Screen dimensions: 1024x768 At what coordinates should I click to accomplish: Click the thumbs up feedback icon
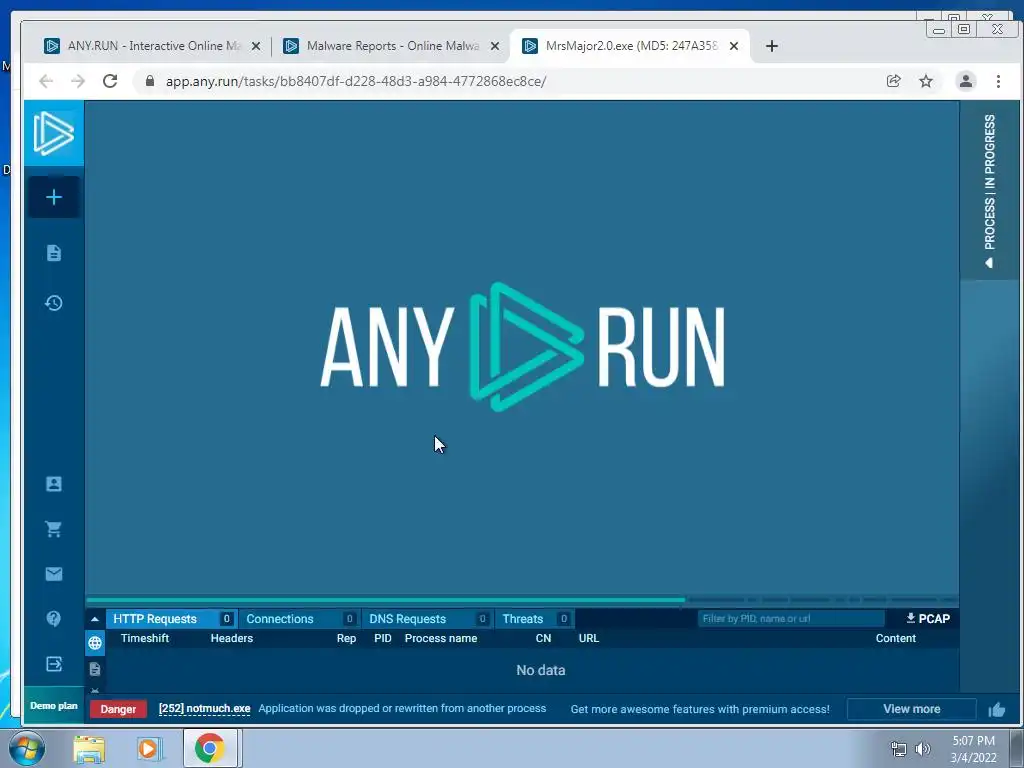click(x=997, y=709)
